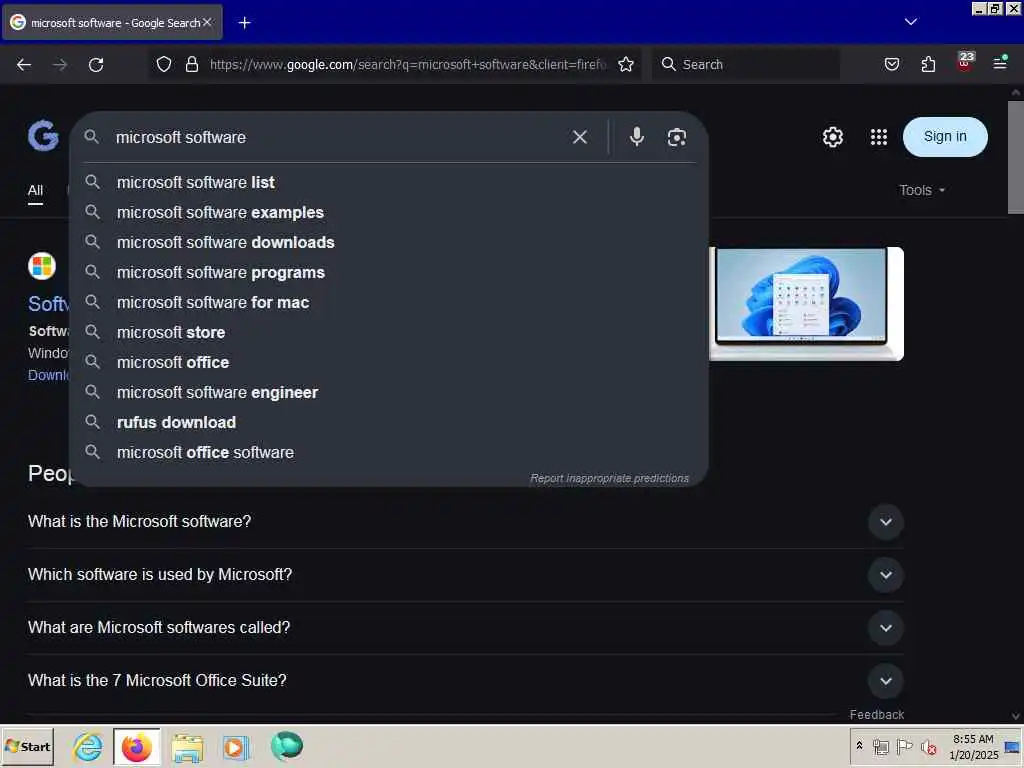Bookmark this page with the star icon

[x=626, y=64]
